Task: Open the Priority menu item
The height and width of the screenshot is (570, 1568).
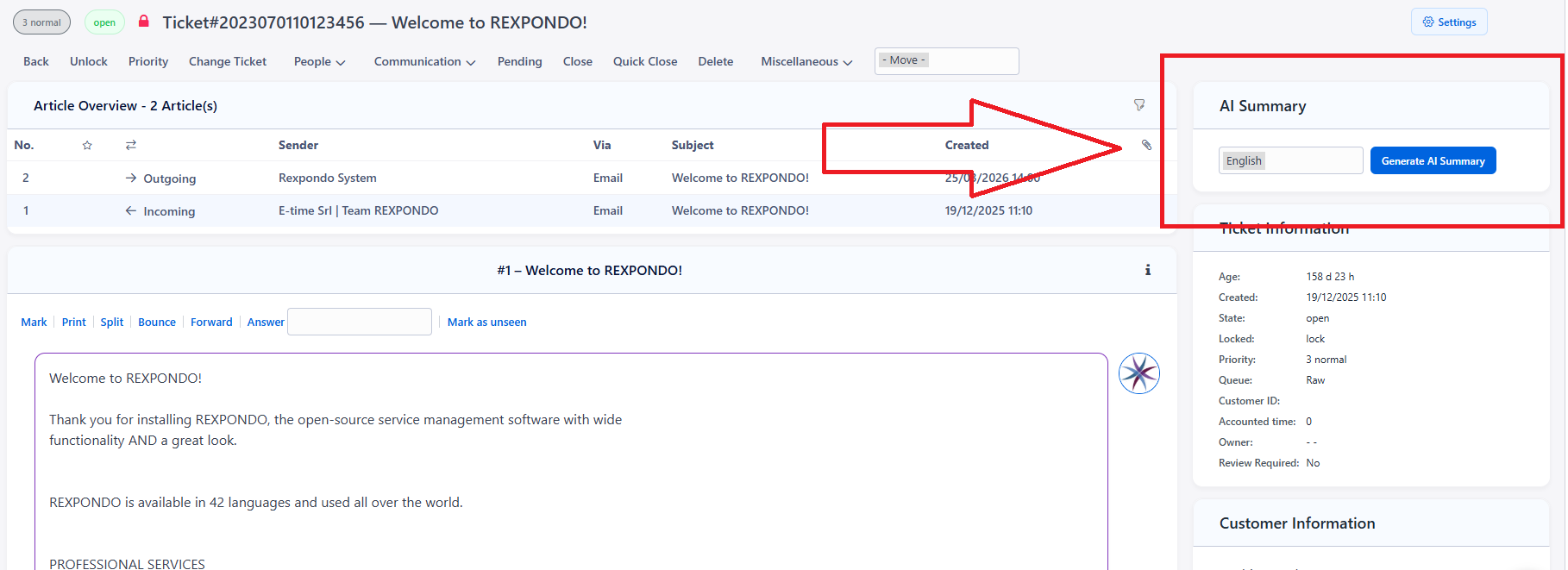Action: (x=148, y=61)
